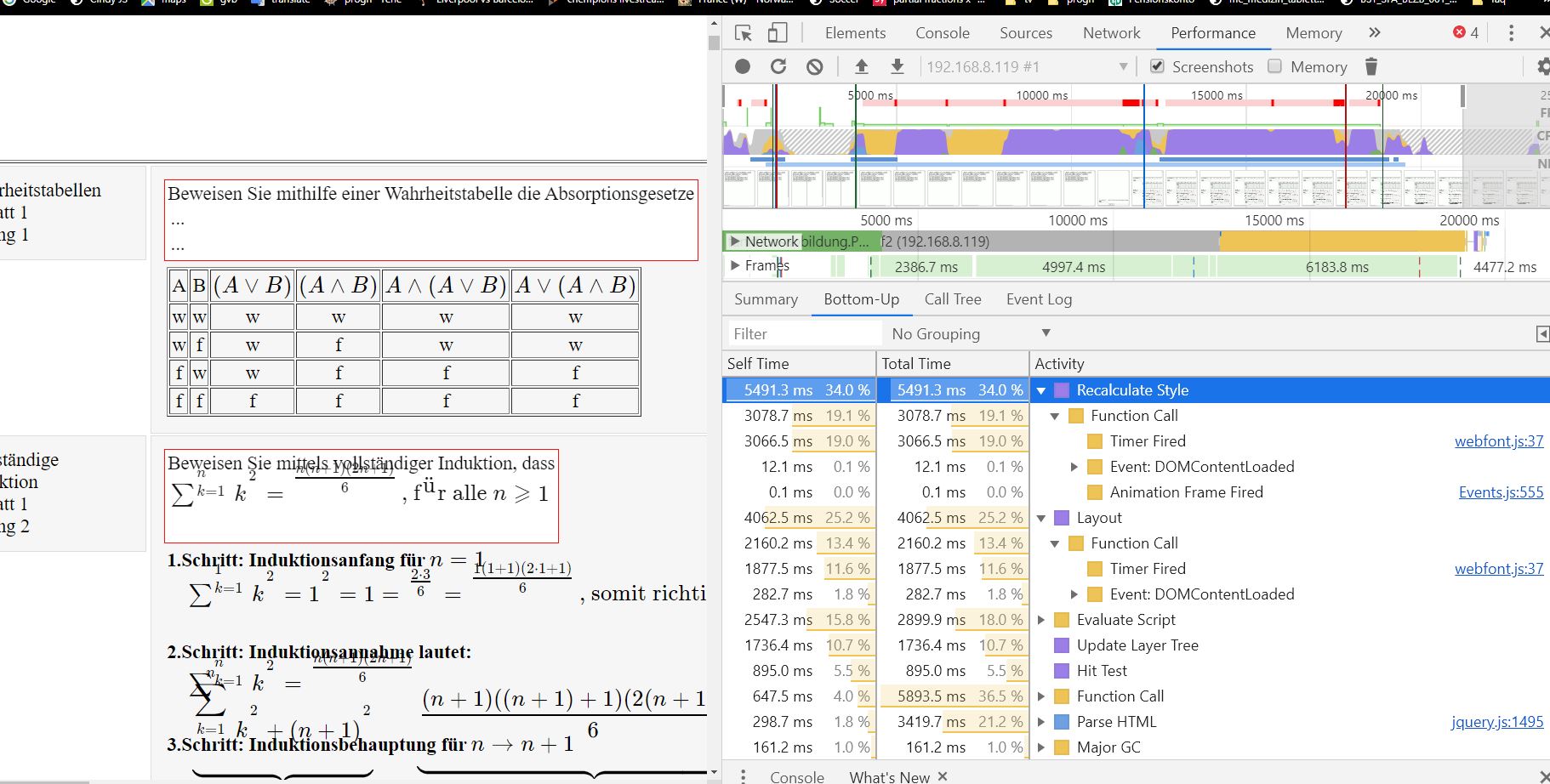Load a saved profile via upload arrow

tap(862, 66)
